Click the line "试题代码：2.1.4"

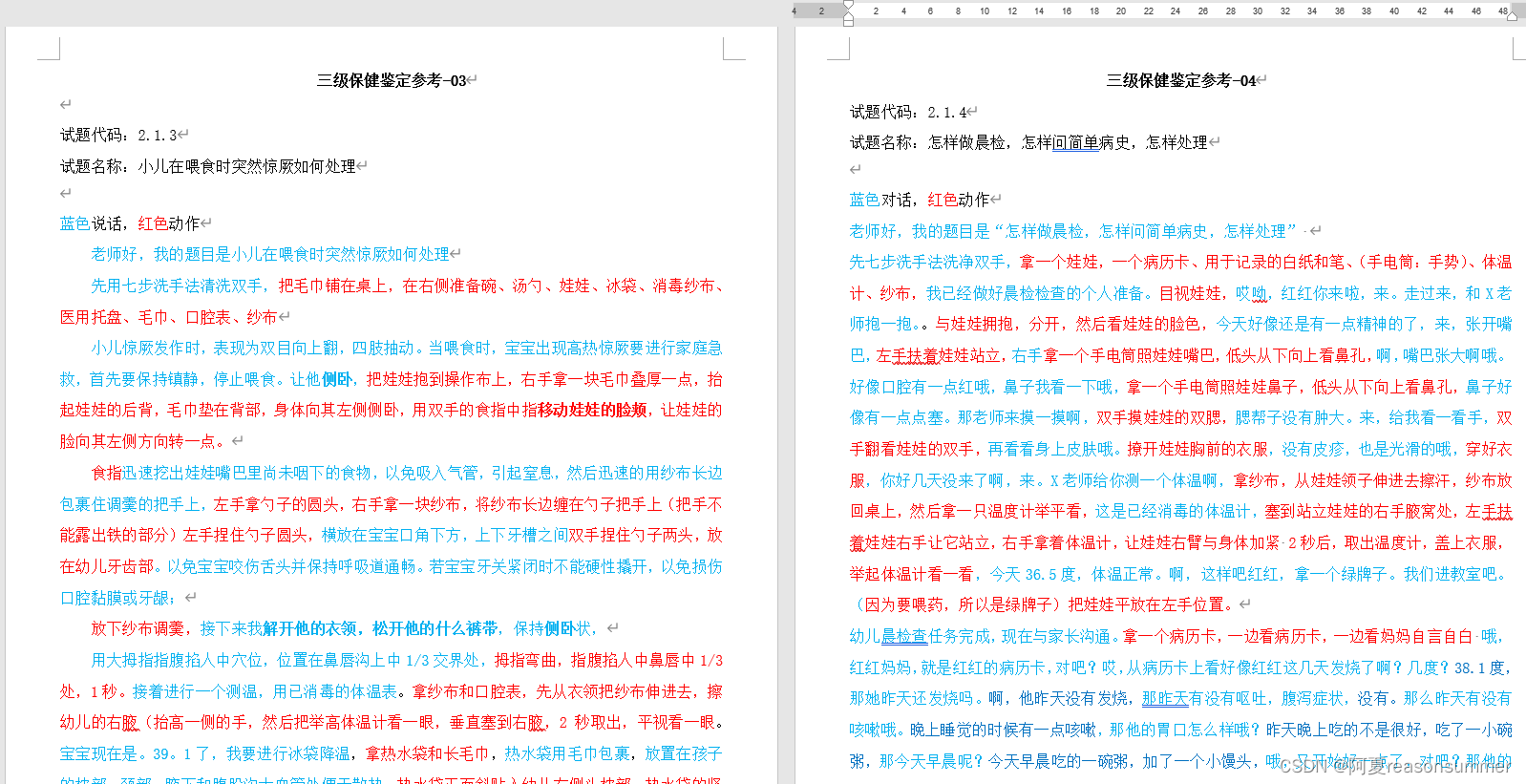[x=908, y=112]
